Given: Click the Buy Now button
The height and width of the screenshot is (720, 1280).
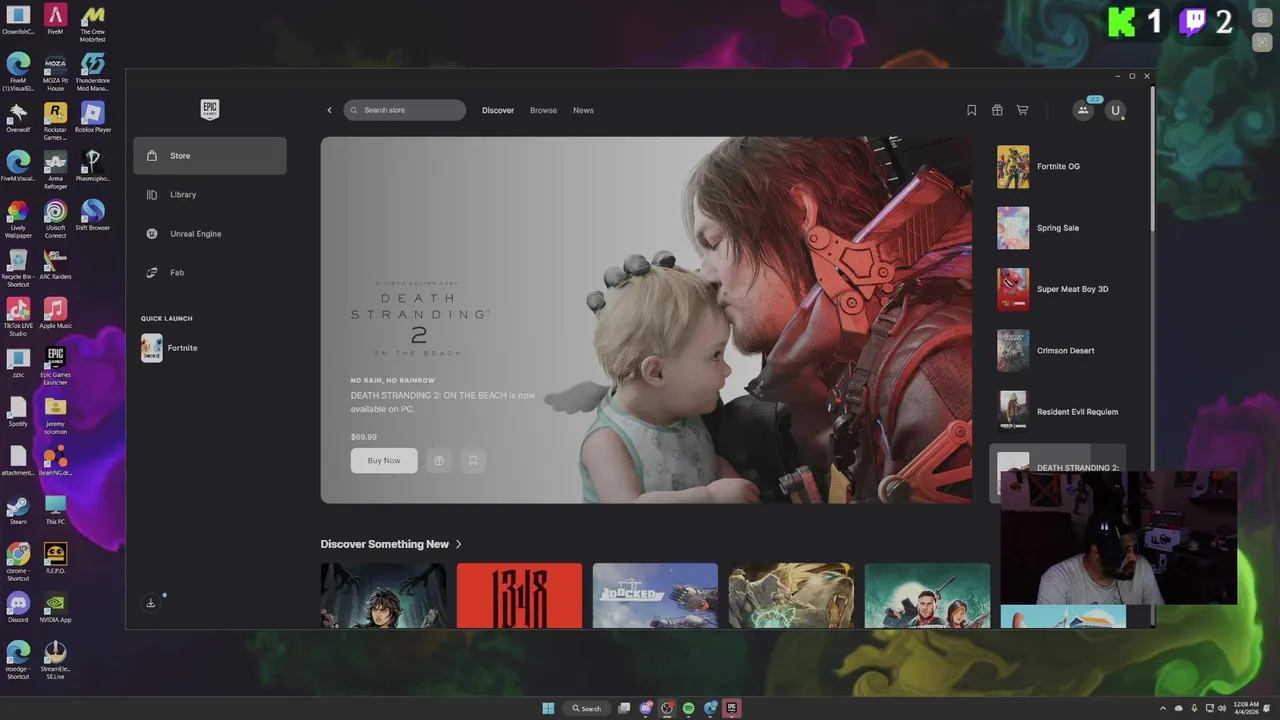Looking at the screenshot, I should 384,460.
